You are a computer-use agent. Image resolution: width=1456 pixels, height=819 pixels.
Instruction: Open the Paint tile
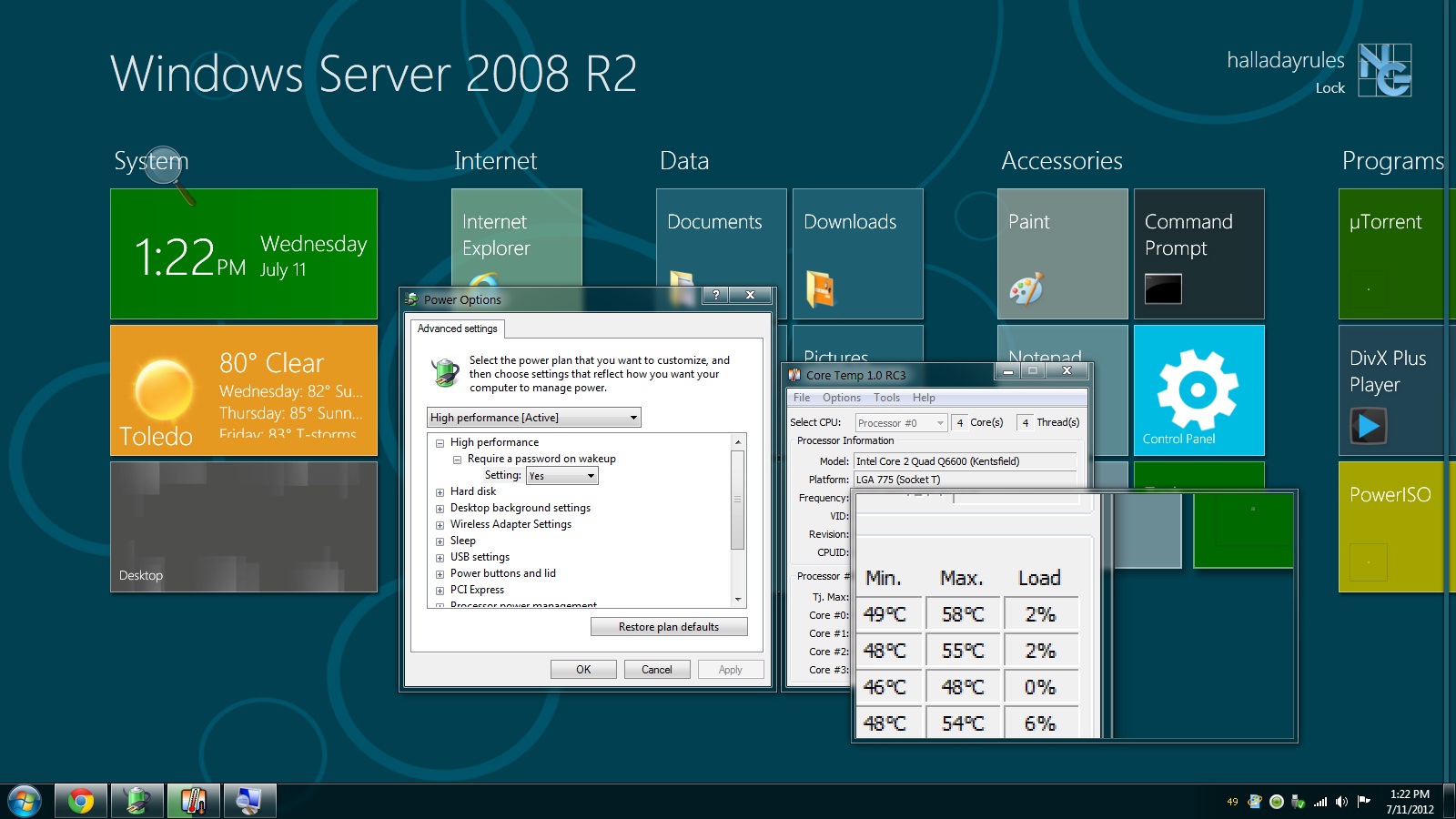(x=1063, y=254)
